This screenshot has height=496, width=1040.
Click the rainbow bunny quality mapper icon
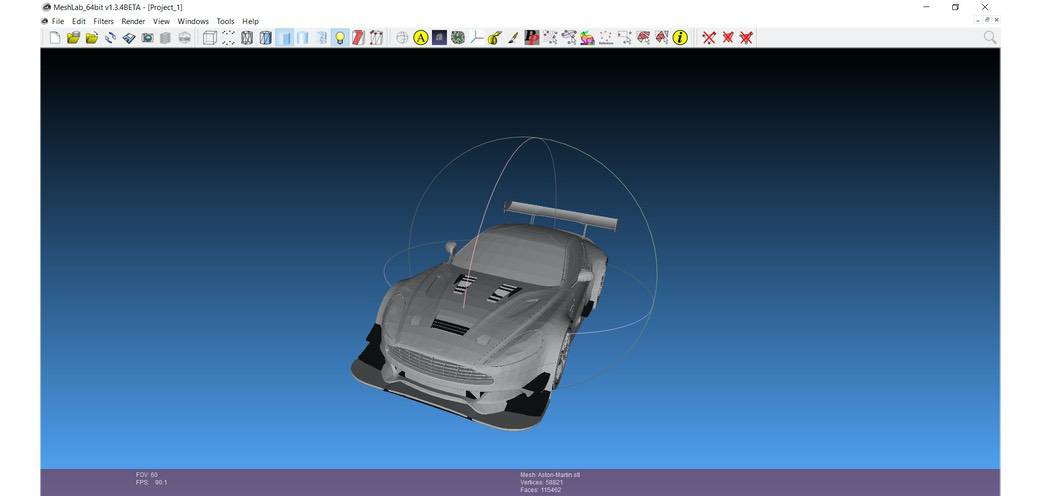point(587,38)
